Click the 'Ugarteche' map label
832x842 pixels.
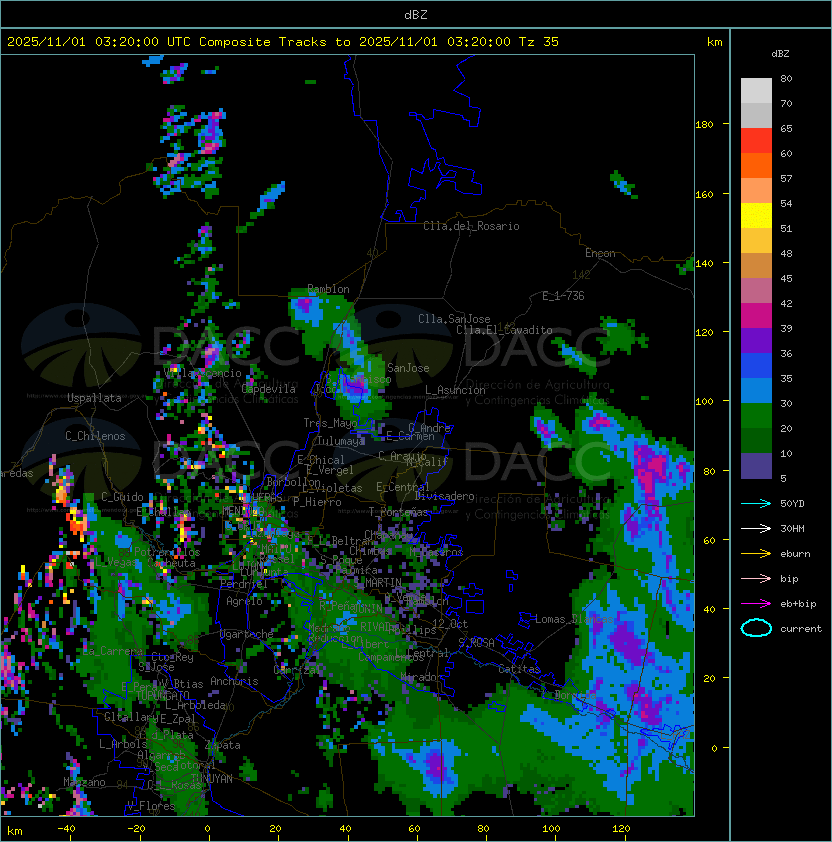click(247, 634)
